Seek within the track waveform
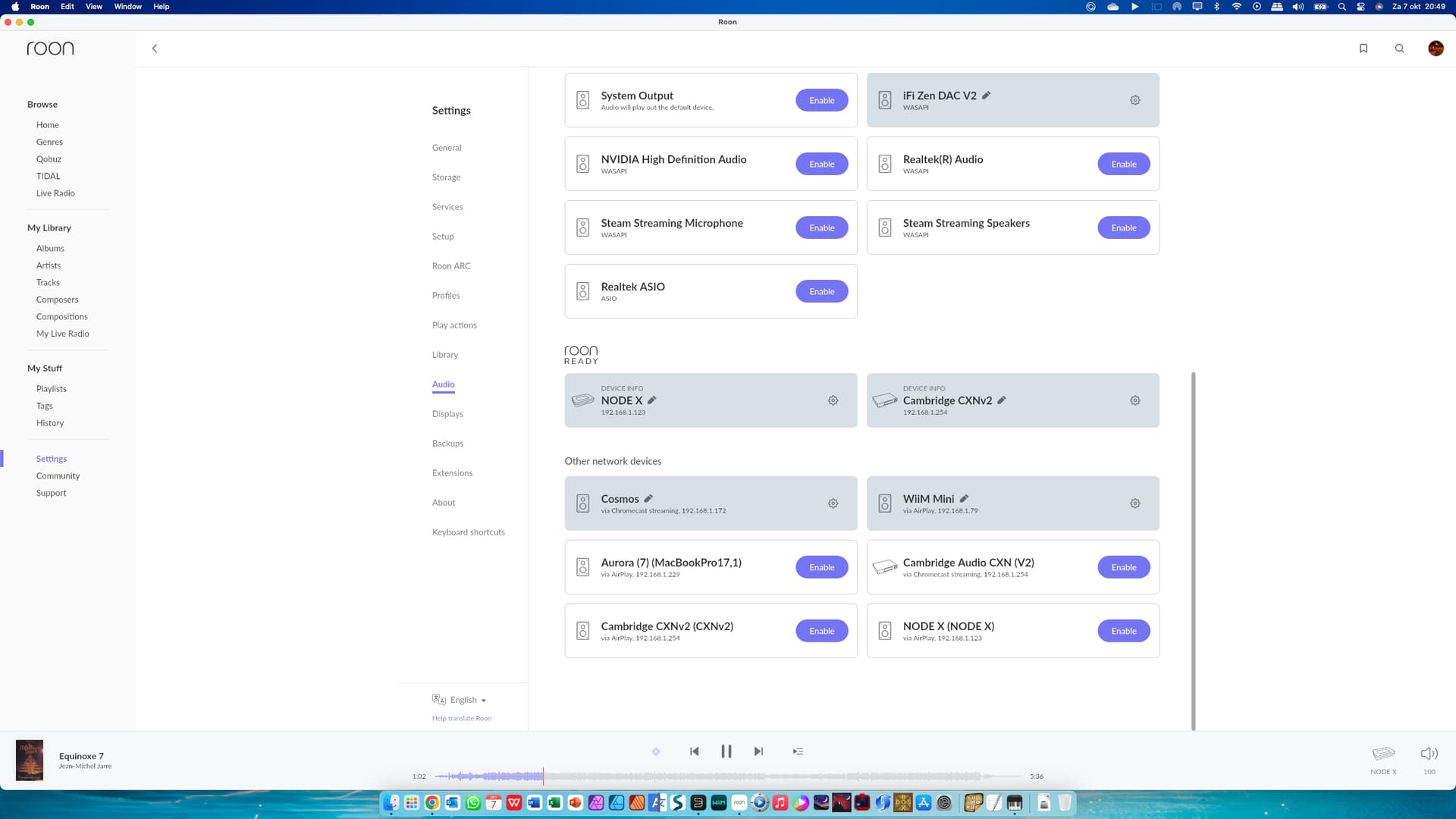Viewport: 1456px width, 819px height. coord(728,777)
